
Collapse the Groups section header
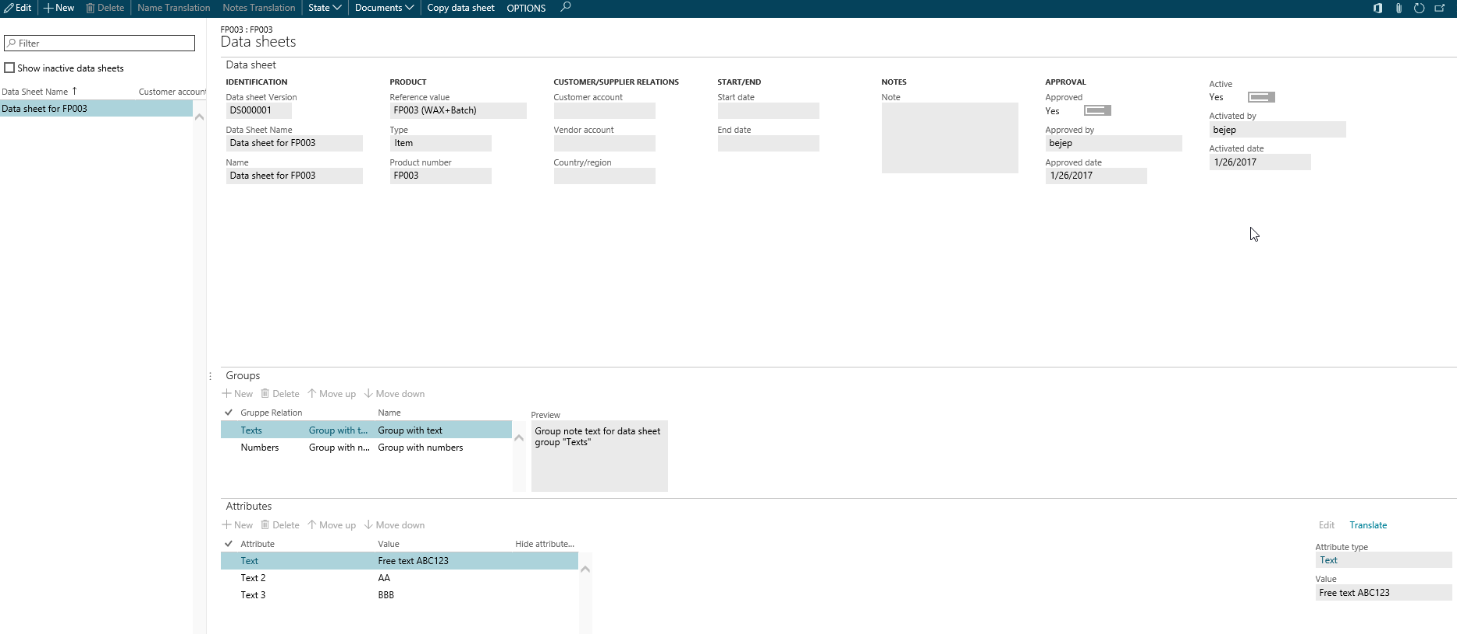click(x=243, y=375)
